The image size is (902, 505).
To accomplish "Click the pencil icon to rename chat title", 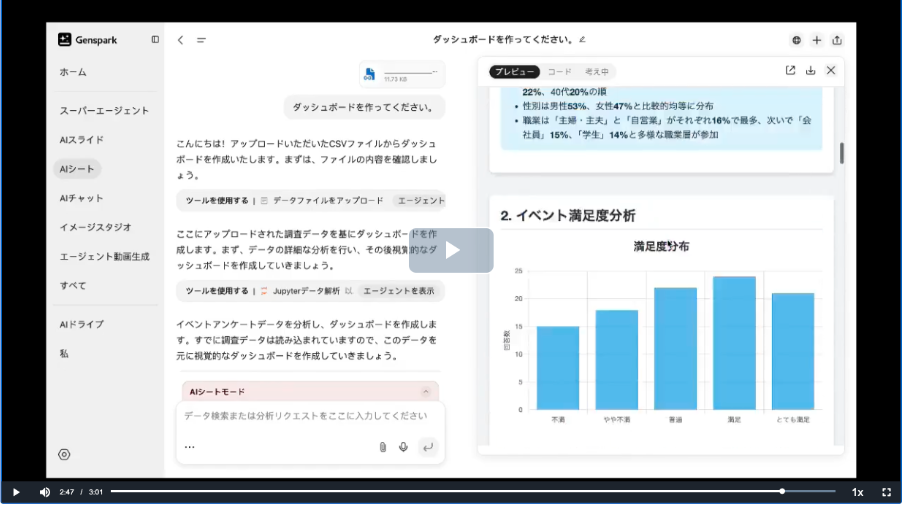I will [583, 40].
